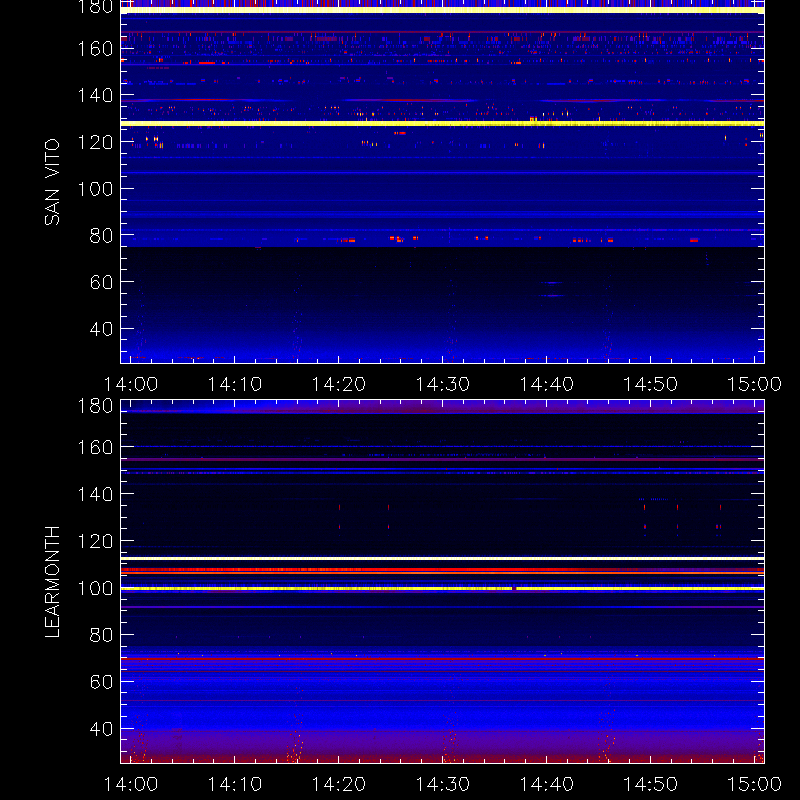
Task: Click the 40 frequency label on San Vito axis
Action: click(x=101, y=329)
